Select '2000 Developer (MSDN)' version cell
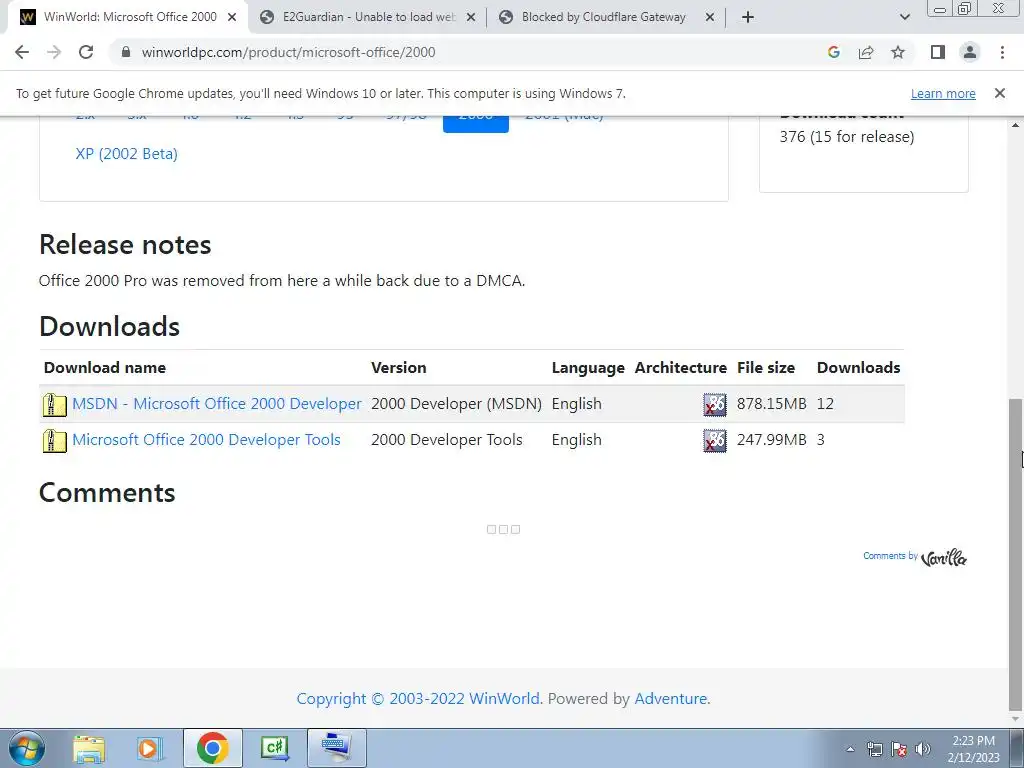The width and height of the screenshot is (1024, 768). point(456,404)
